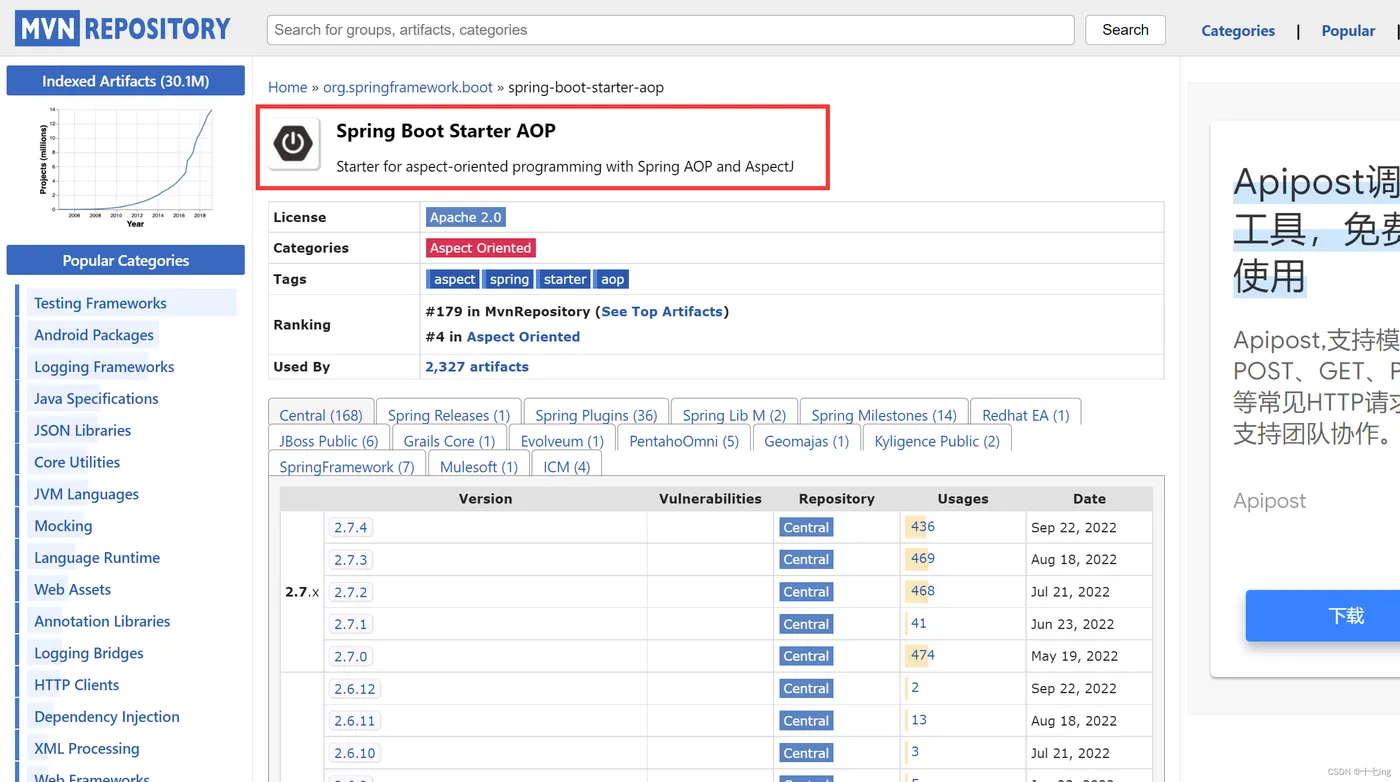Screen dimensions: 1400x782
Task: Click the starter tag
Action: coord(565,279)
